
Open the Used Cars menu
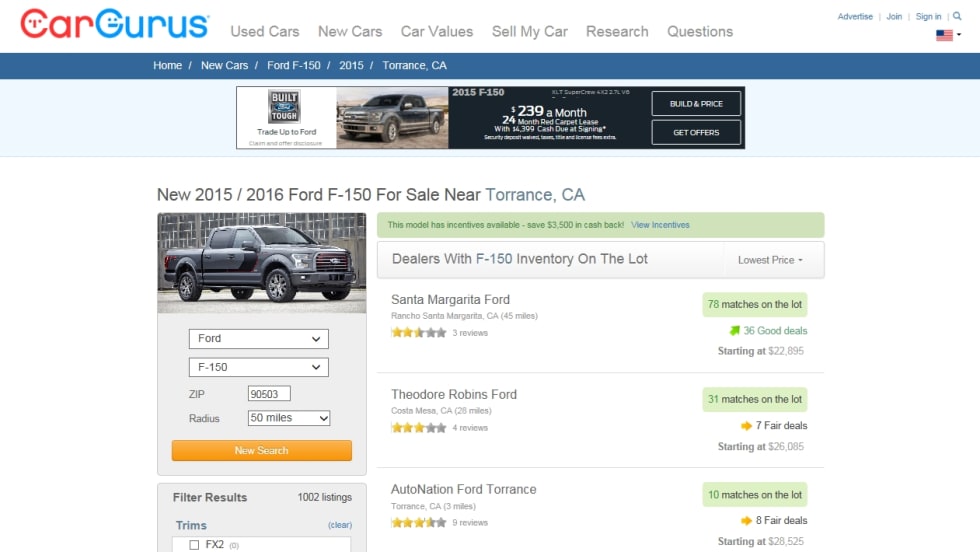click(264, 31)
